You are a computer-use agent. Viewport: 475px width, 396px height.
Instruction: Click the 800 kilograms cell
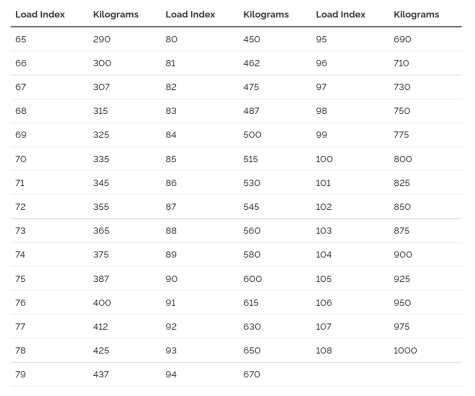coord(403,159)
